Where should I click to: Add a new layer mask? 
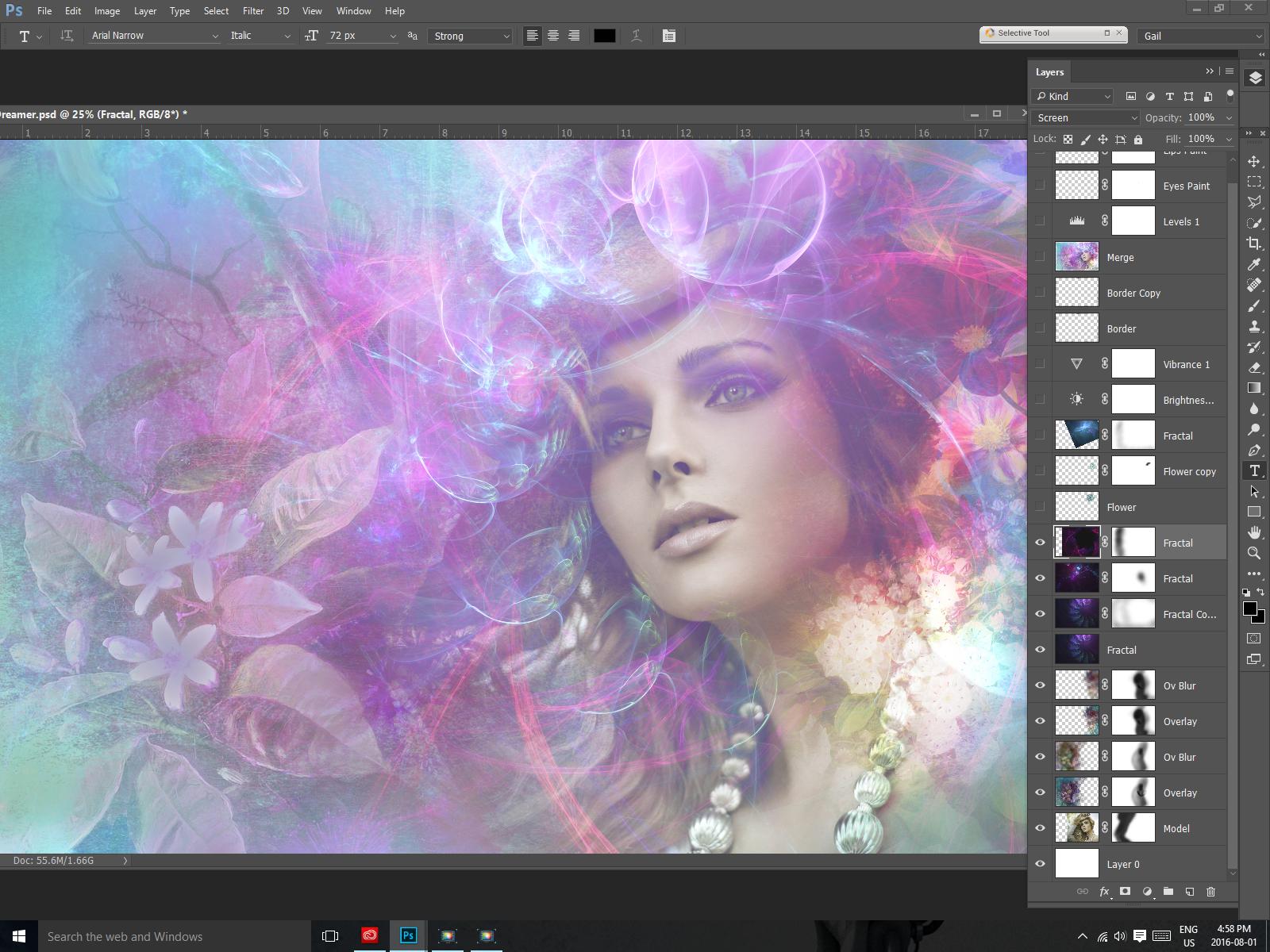tap(1125, 892)
